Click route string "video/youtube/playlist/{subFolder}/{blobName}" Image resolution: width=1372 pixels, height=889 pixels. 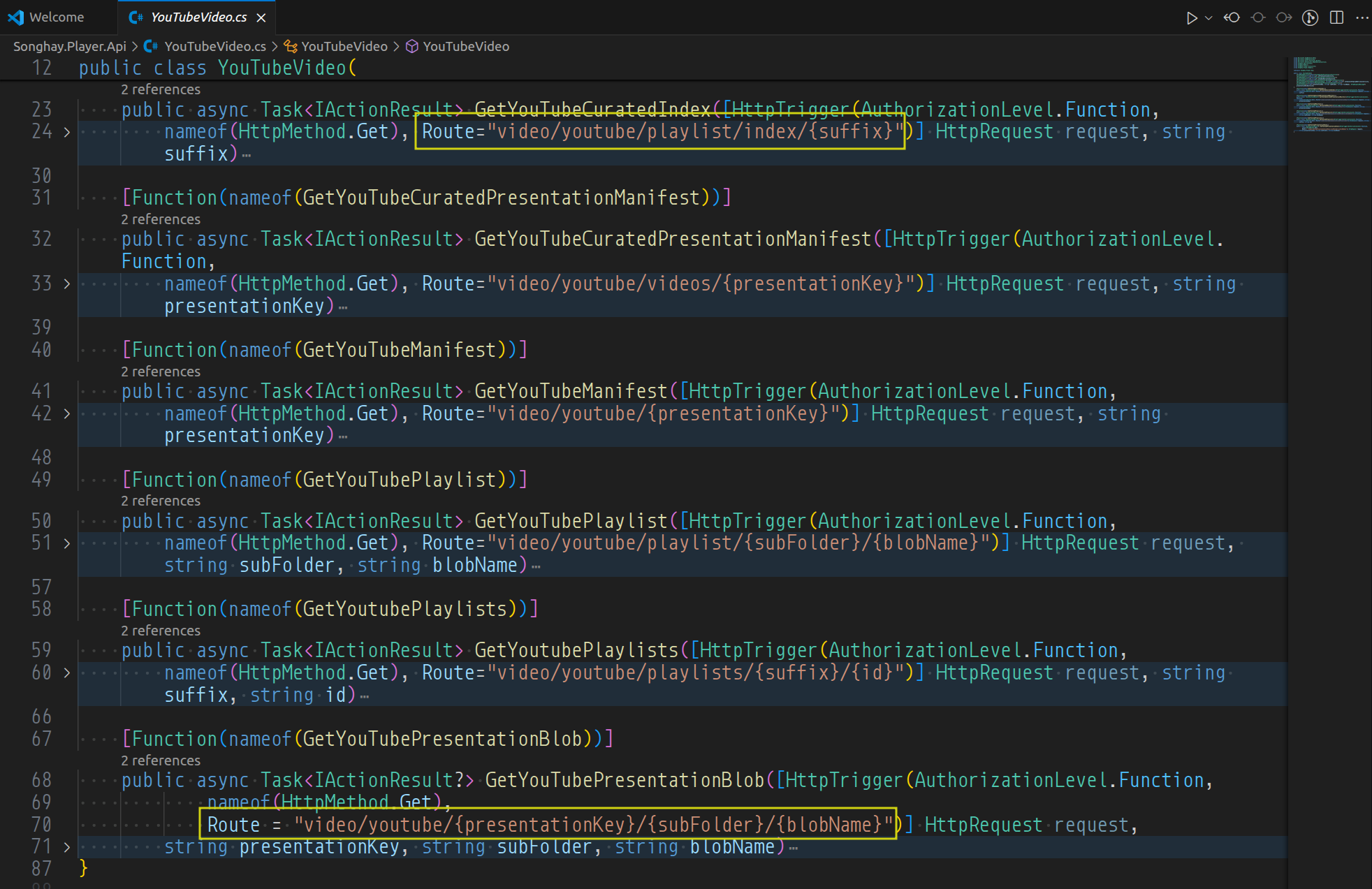pyautogui.click(x=738, y=543)
